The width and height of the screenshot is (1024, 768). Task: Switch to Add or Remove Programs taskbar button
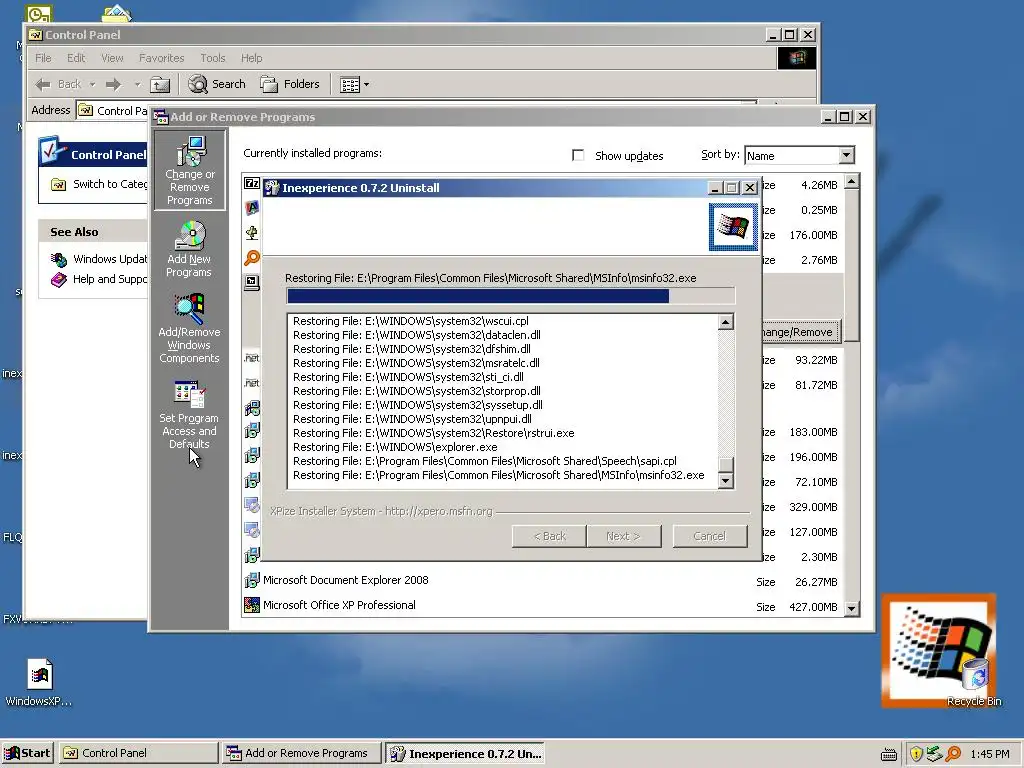pyautogui.click(x=300, y=753)
